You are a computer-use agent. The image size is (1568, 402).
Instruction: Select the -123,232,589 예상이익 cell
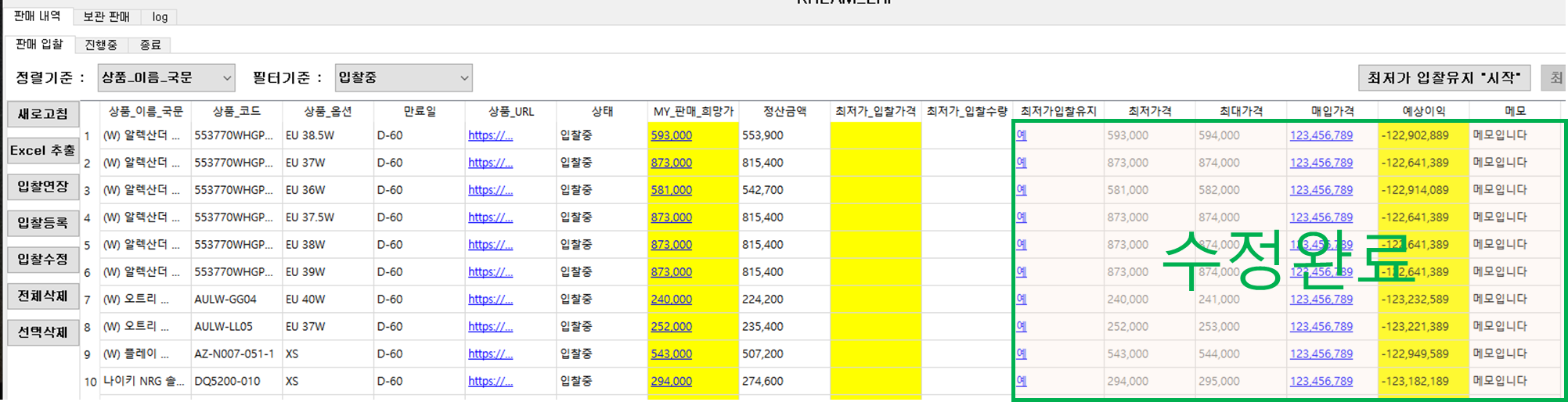(1423, 300)
